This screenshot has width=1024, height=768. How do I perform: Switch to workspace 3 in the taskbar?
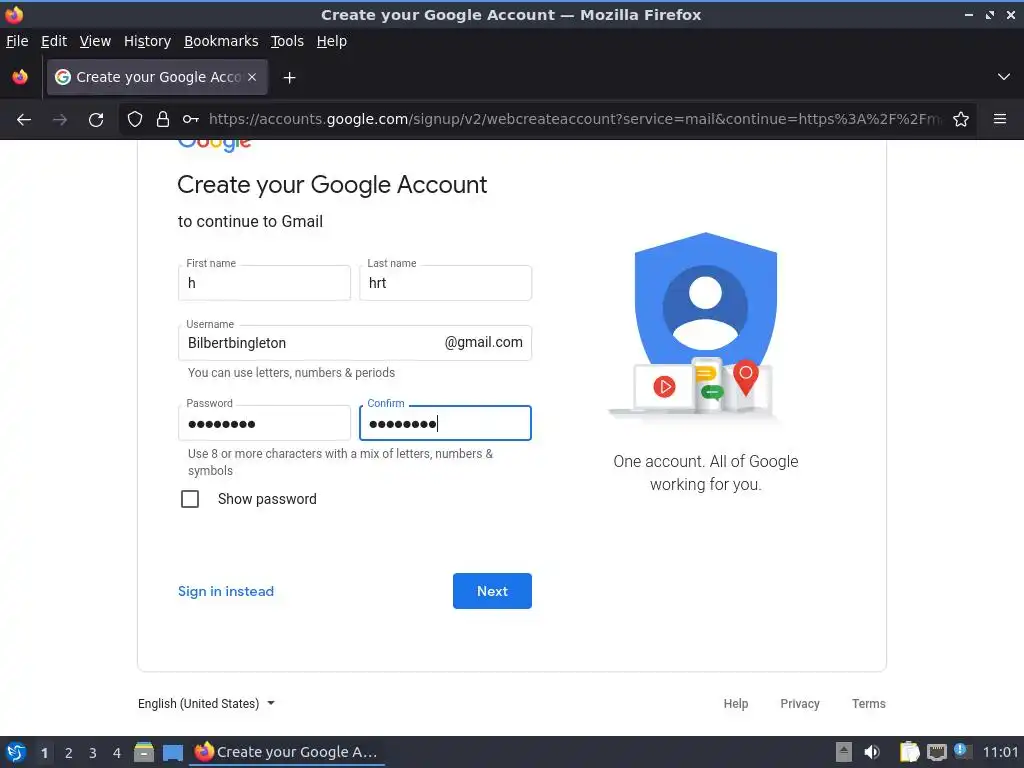(93, 753)
